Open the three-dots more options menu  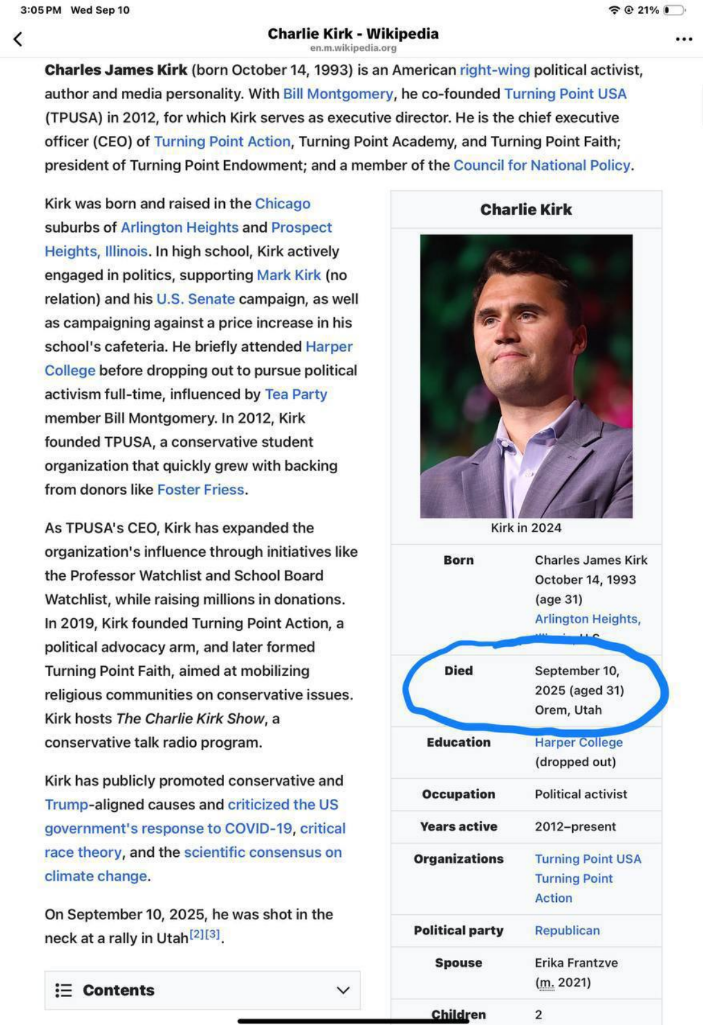click(684, 39)
